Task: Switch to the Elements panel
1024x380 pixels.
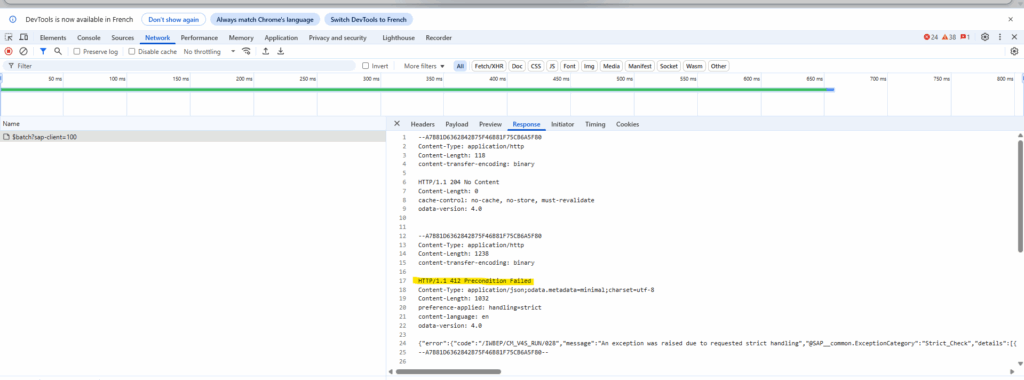Action: pyautogui.click(x=53, y=38)
